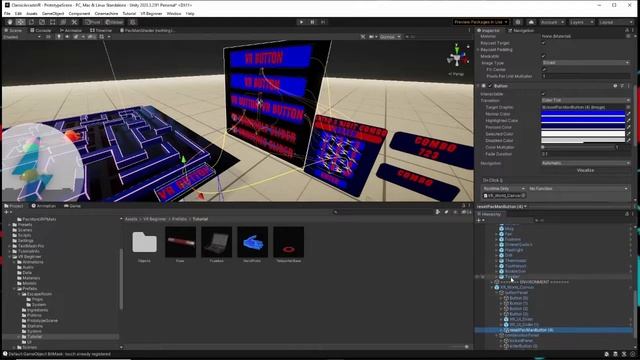The image size is (640, 360).
Task: Toggle the 2D scene view button
Action: (48, 37)
